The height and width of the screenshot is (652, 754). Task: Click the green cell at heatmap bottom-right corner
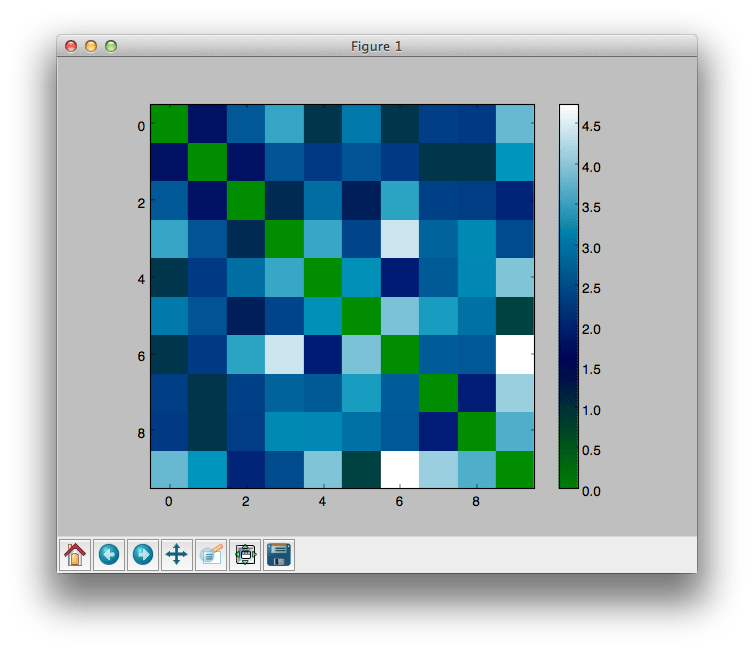[515, 469]
